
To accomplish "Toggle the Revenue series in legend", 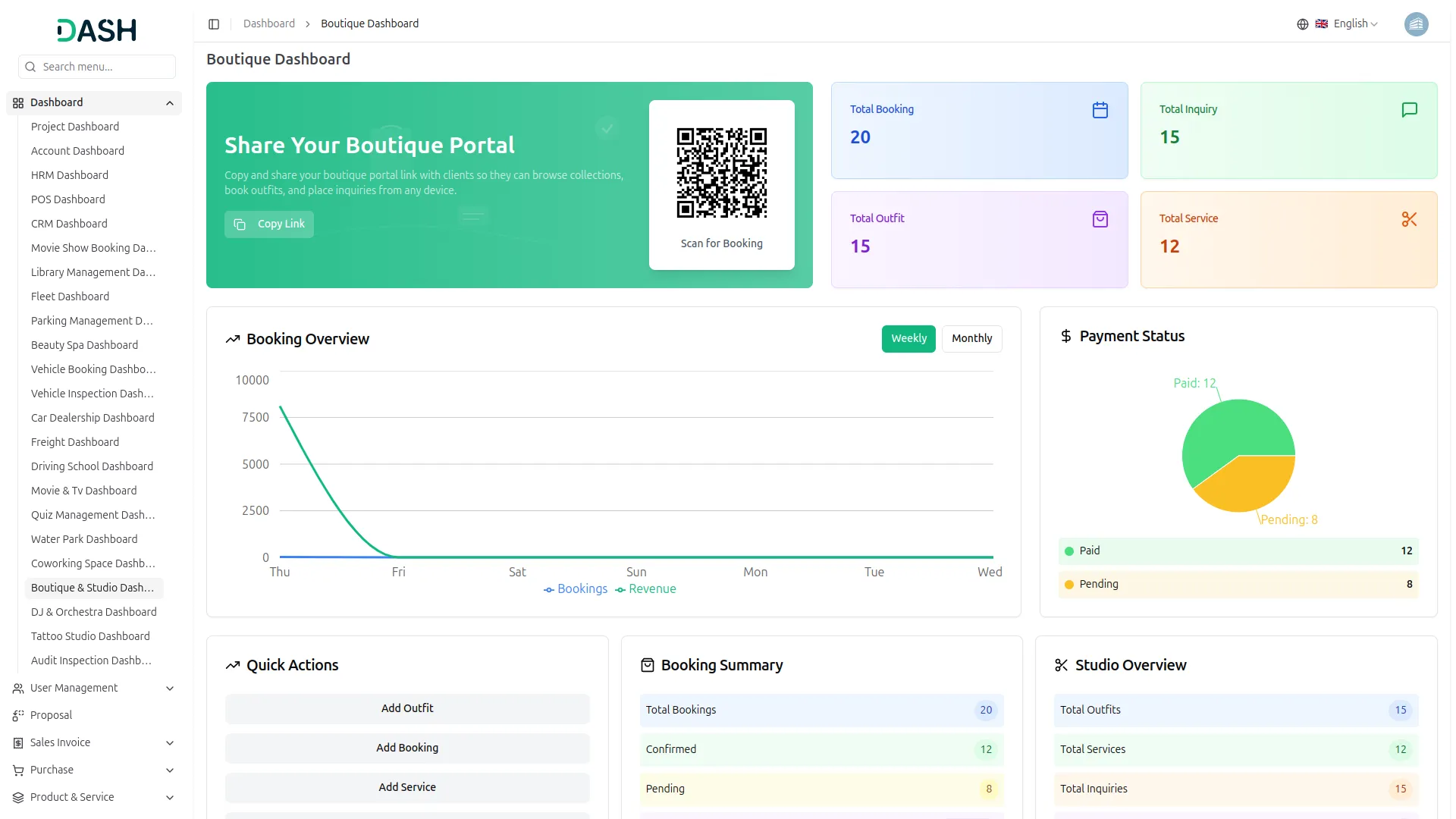I will (x=645, y=589).
